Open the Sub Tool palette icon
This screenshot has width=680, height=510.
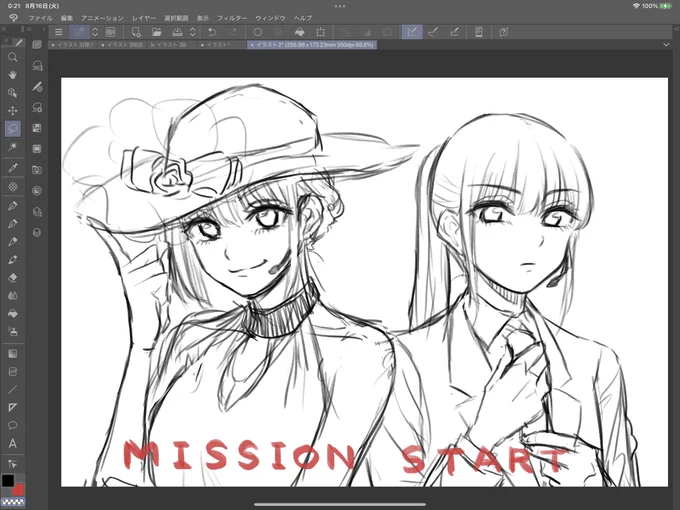(37, 66)
